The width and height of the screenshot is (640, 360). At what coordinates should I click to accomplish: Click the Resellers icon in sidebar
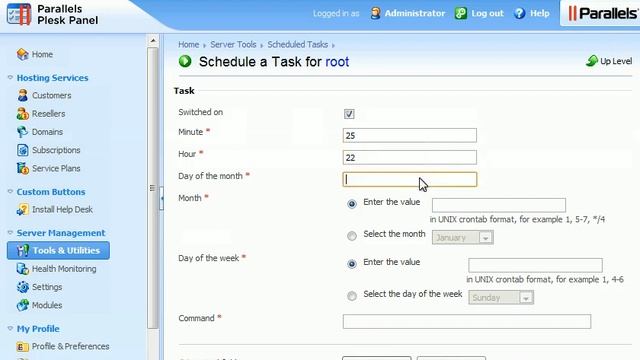pos(22,113)
